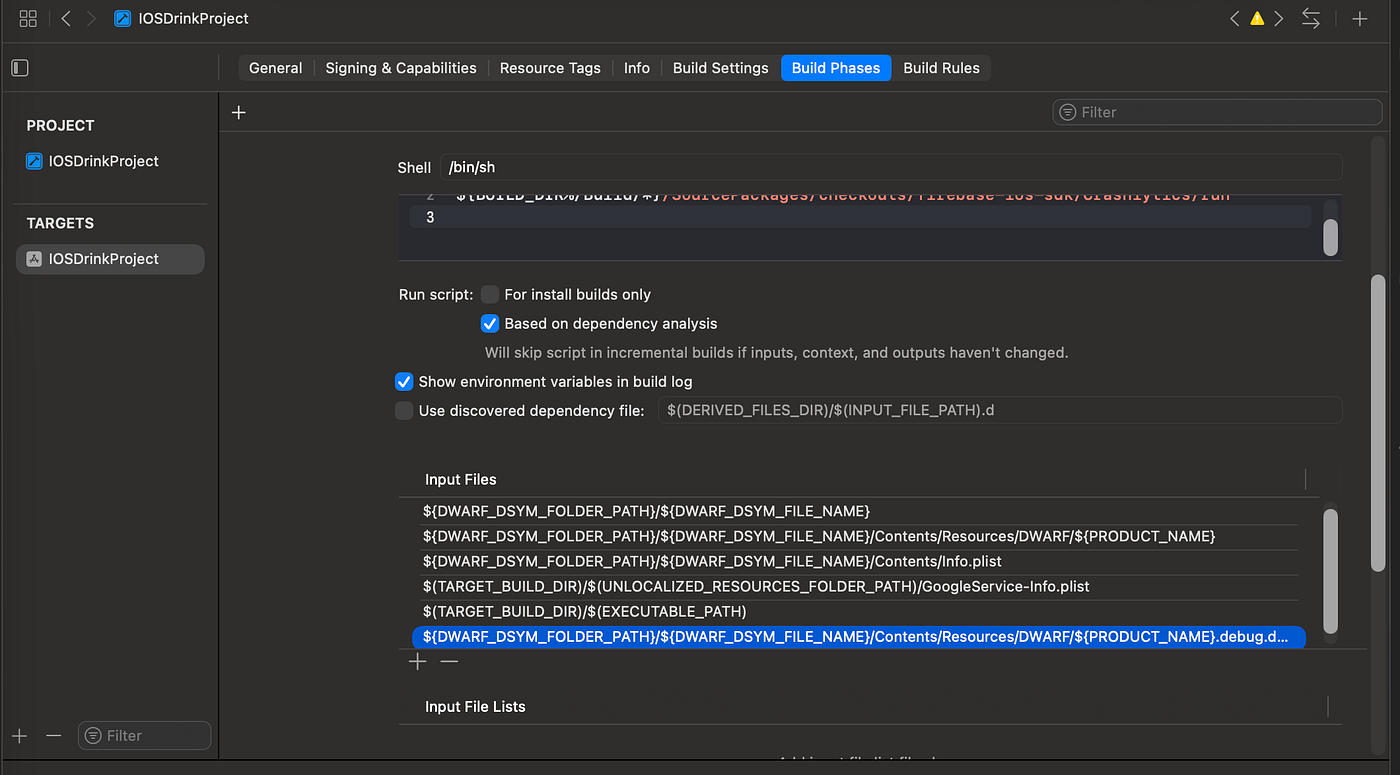The image size is (1400, 775).
Task: Click the script editor scrollbar thumb
Action: [x=1330, y=237]
